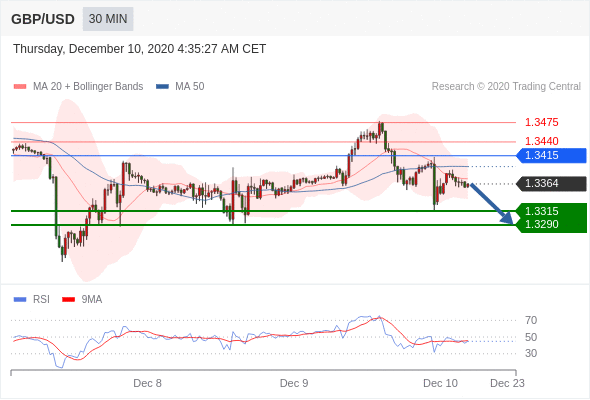This screenshot has height=400, width=590.
Task: Click the Dec 9 date axis label
Action: [x=294, y=383]
